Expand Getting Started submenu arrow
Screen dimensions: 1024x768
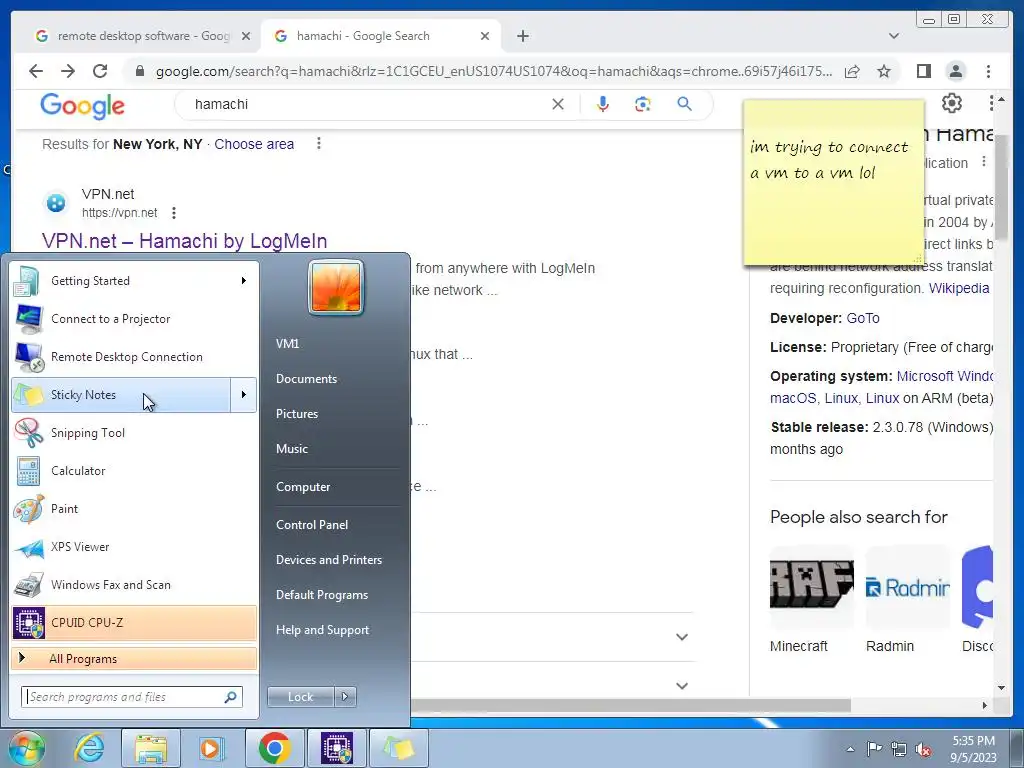click(x=244, y=281)
